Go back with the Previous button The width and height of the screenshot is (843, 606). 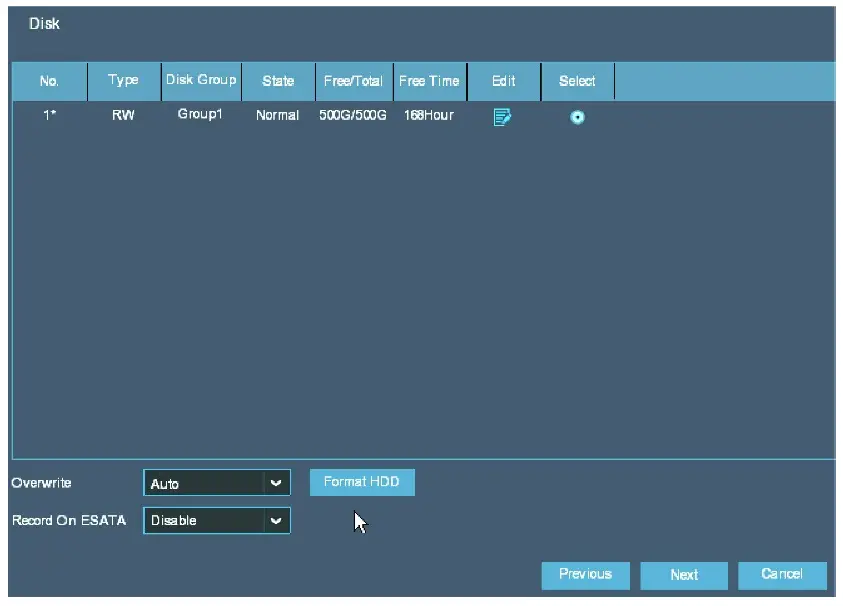coord(585,575)
